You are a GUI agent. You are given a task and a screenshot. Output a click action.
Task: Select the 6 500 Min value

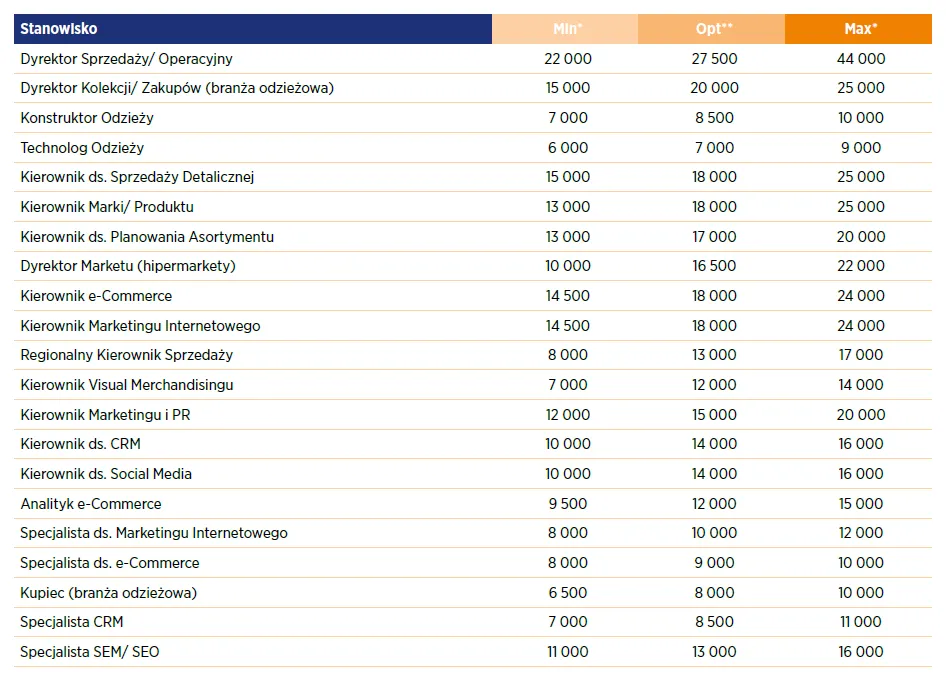tap(567, 593)
